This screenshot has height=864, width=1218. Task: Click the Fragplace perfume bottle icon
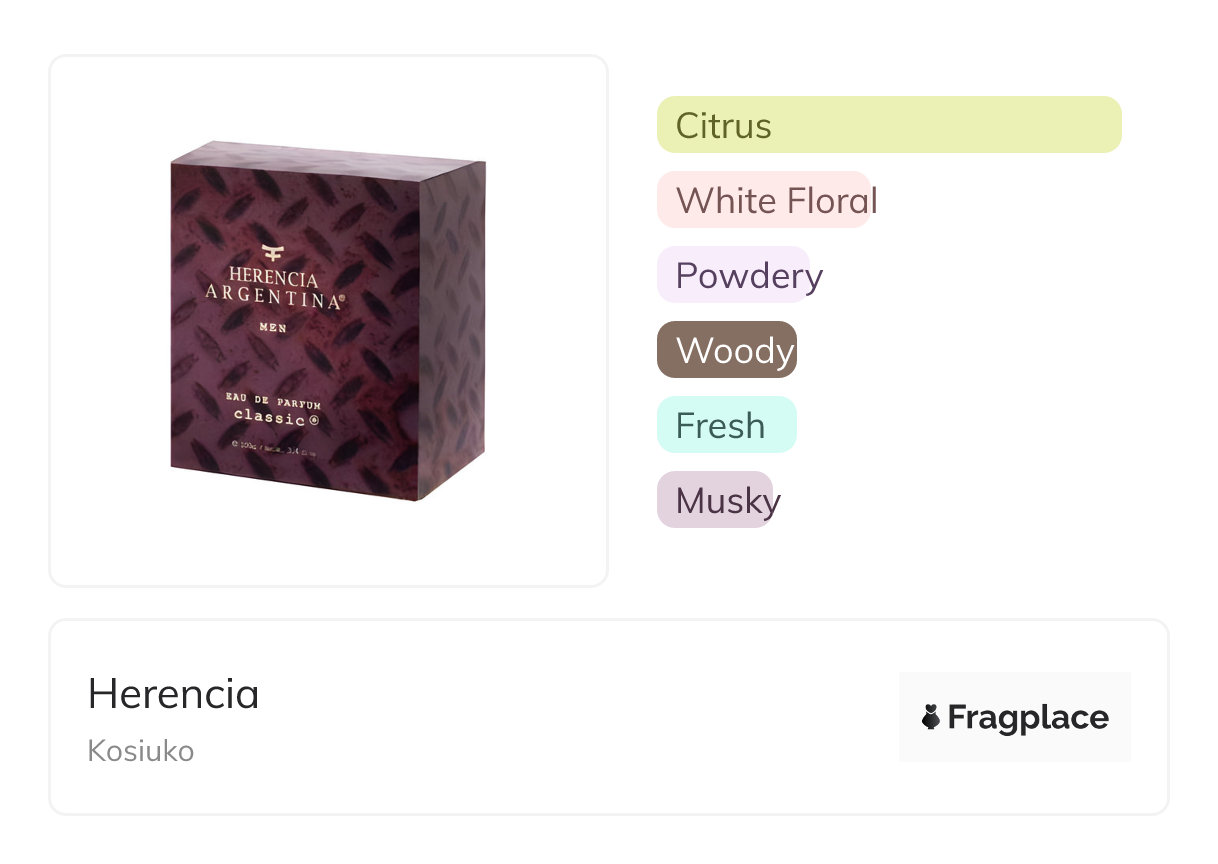[x=931, y=717]
